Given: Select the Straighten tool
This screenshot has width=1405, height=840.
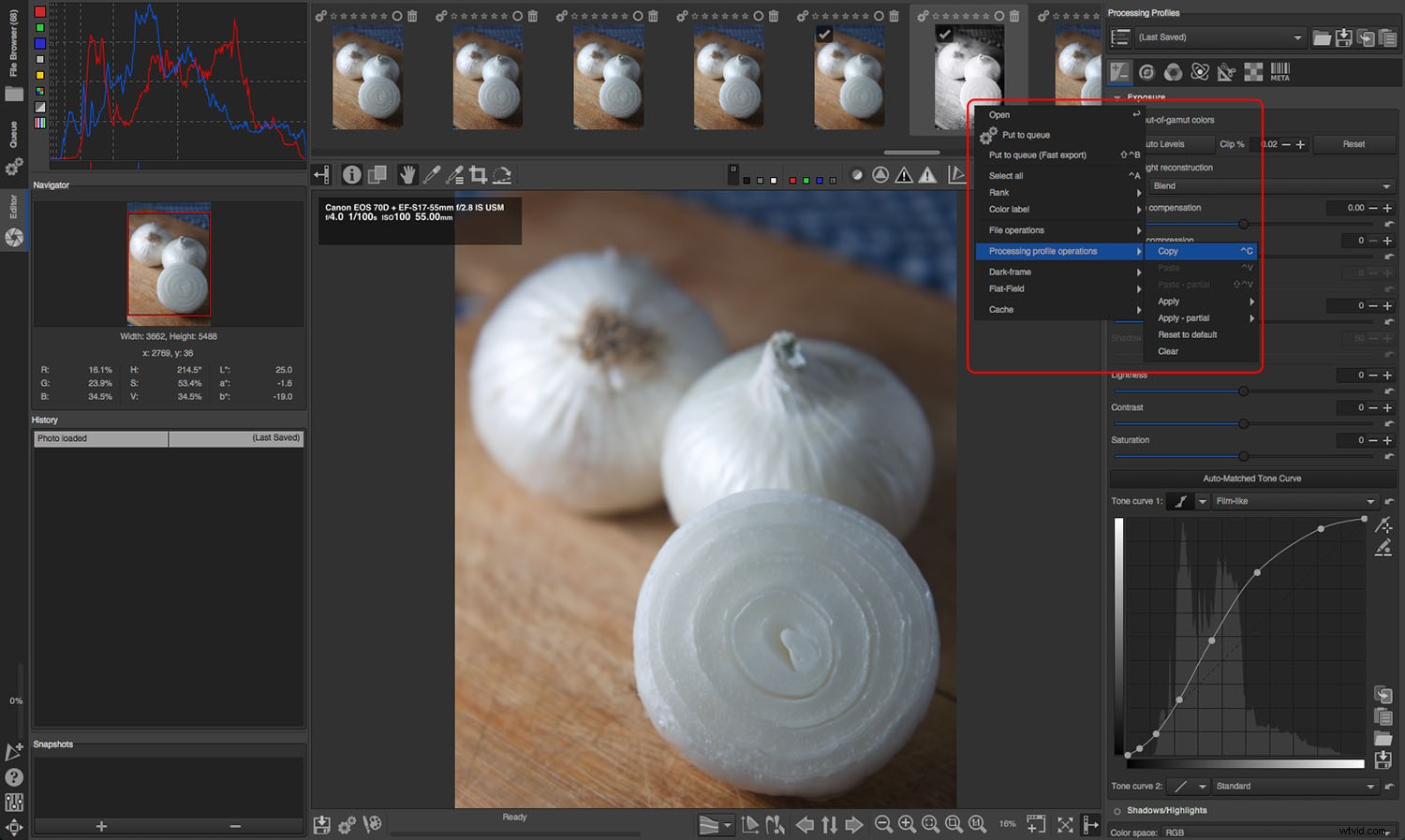Looking at the screenshot, I should tap(503, 175).
